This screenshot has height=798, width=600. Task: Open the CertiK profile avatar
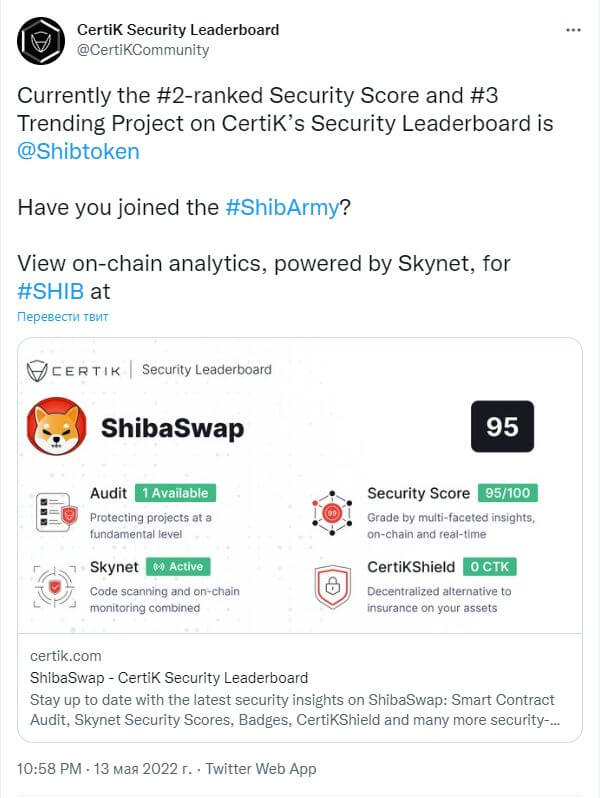click(x=41, y=41)
